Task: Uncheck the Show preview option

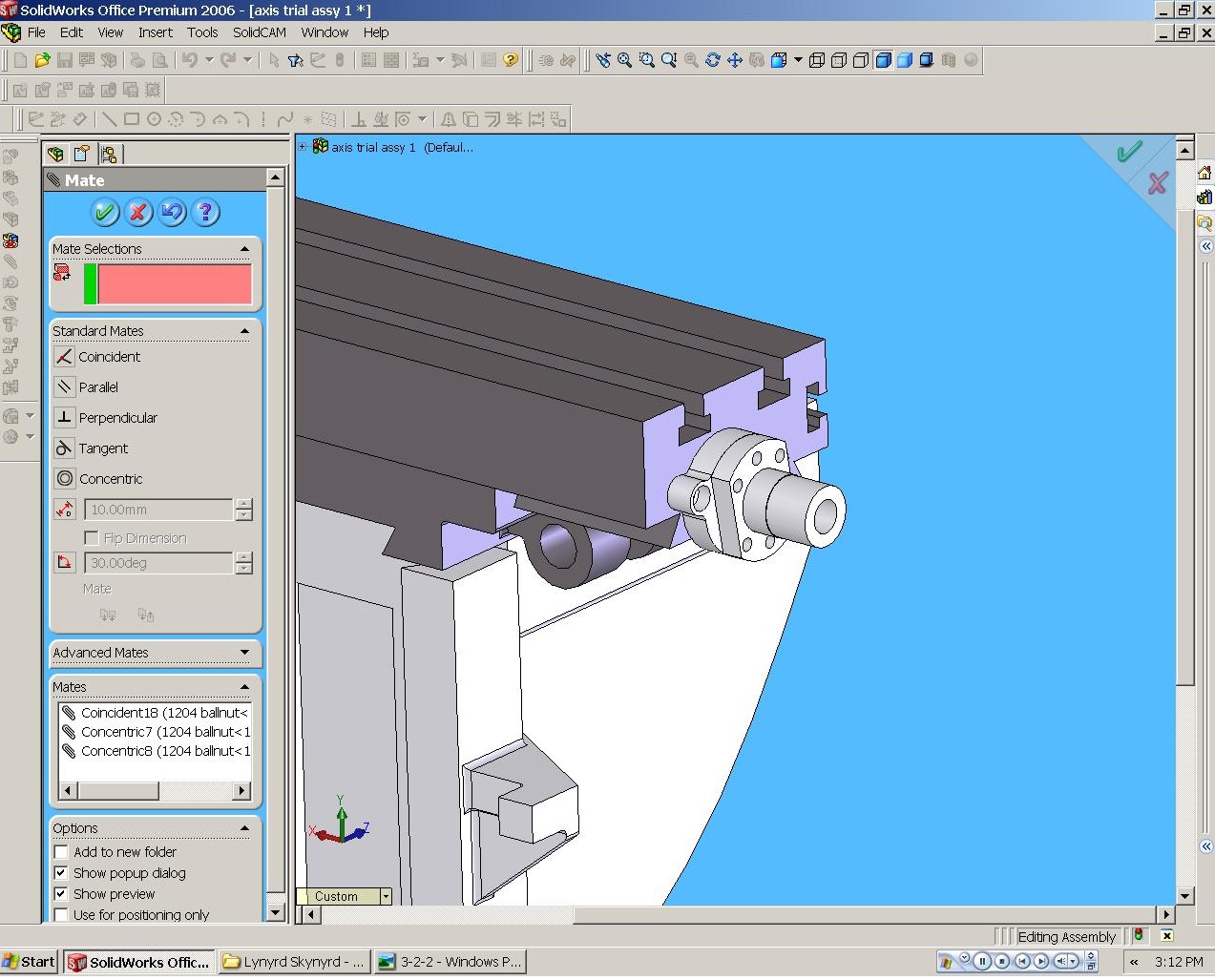Action: click(x=61, y=894)
